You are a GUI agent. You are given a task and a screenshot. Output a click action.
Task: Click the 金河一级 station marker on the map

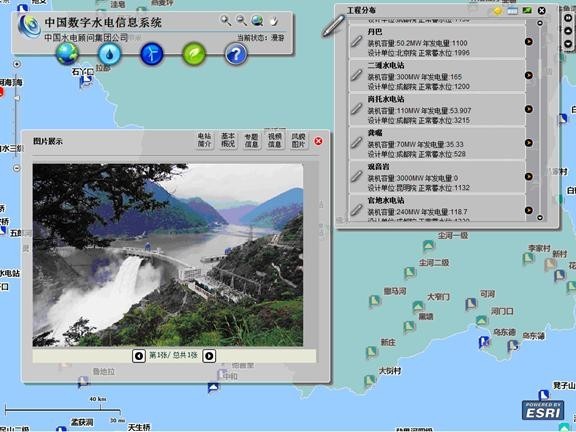point(428,245)
